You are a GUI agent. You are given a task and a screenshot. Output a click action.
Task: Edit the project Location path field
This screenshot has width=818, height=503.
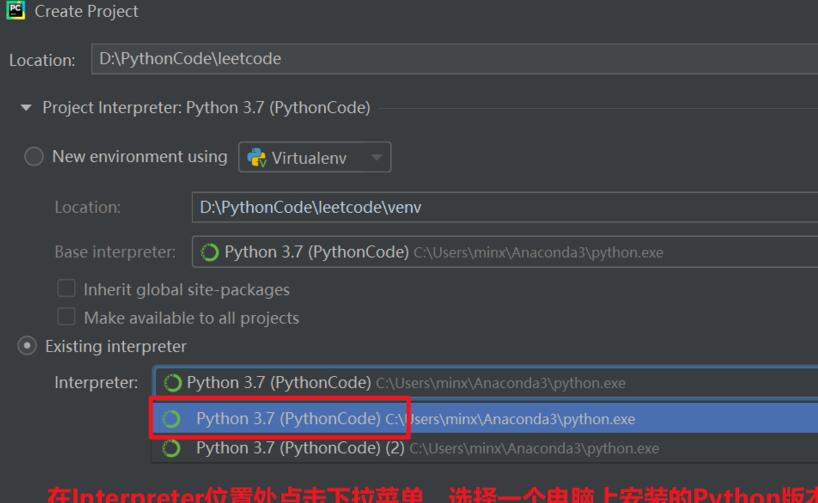[454, 59]
